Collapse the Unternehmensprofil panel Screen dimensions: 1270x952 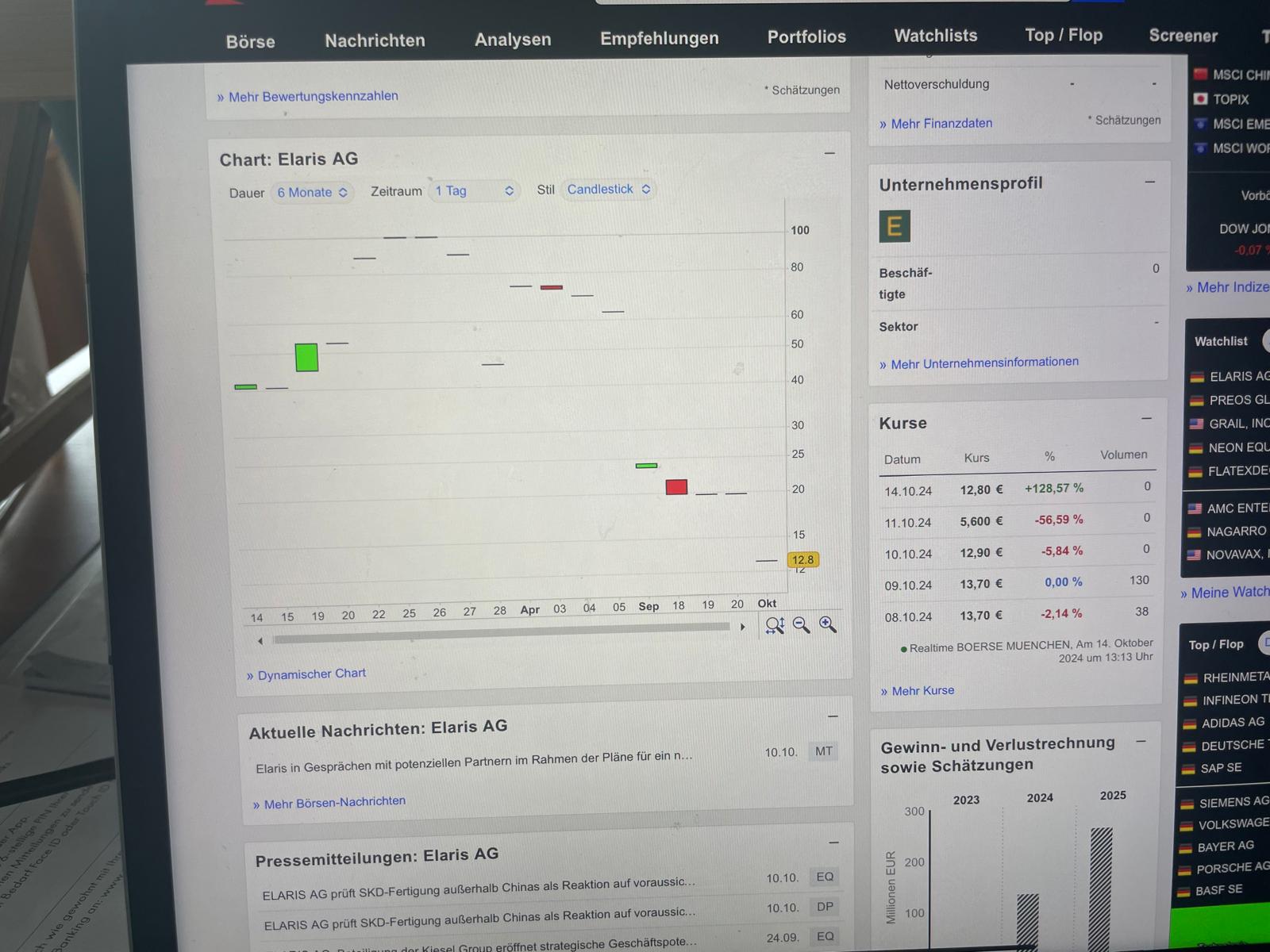pos(1149,182)
